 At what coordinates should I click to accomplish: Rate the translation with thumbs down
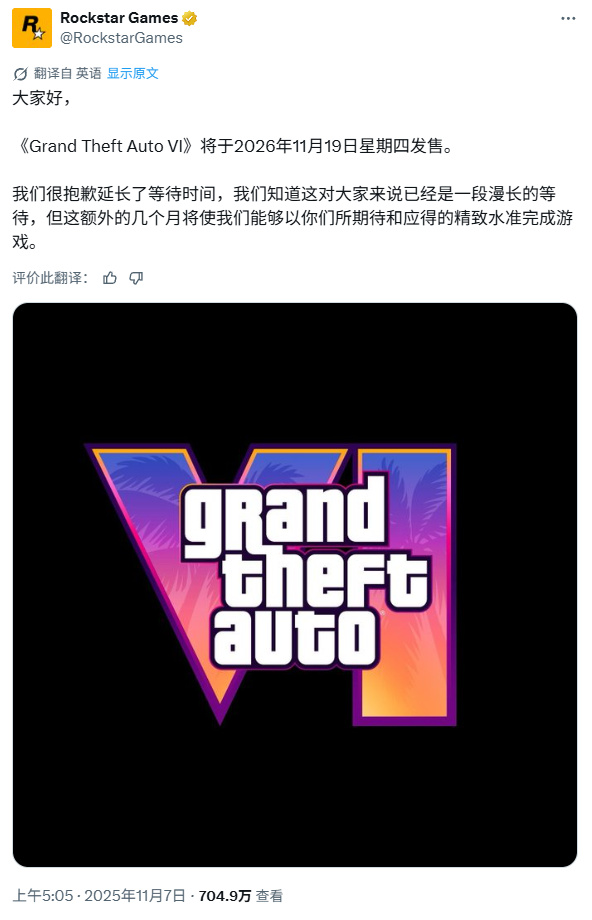[x=136, y=278]
